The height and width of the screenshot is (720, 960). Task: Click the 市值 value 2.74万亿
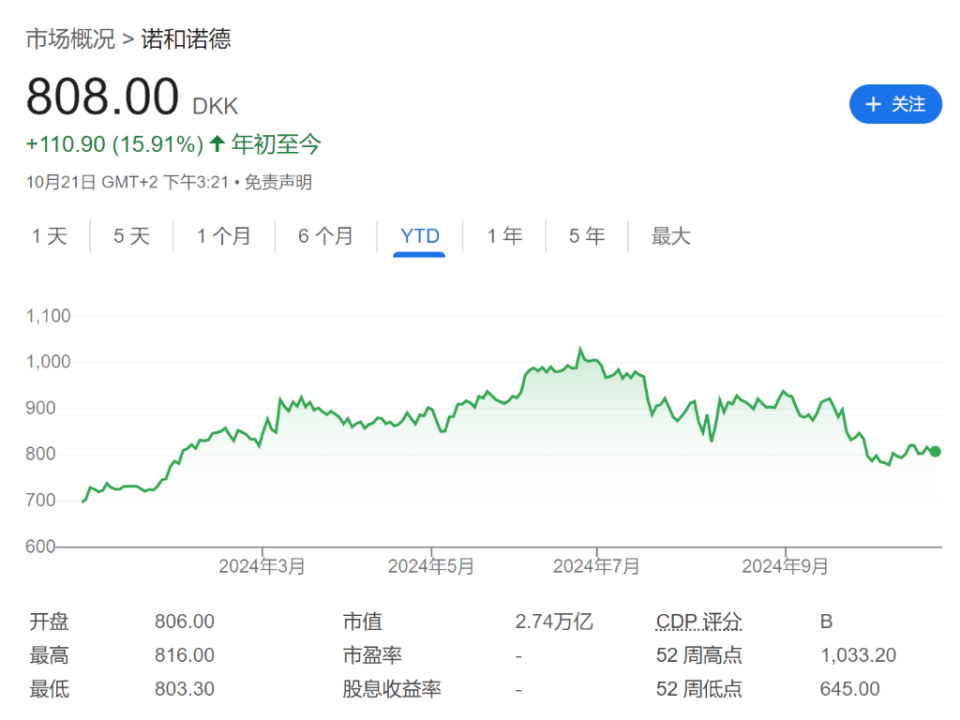coord(554,622)
